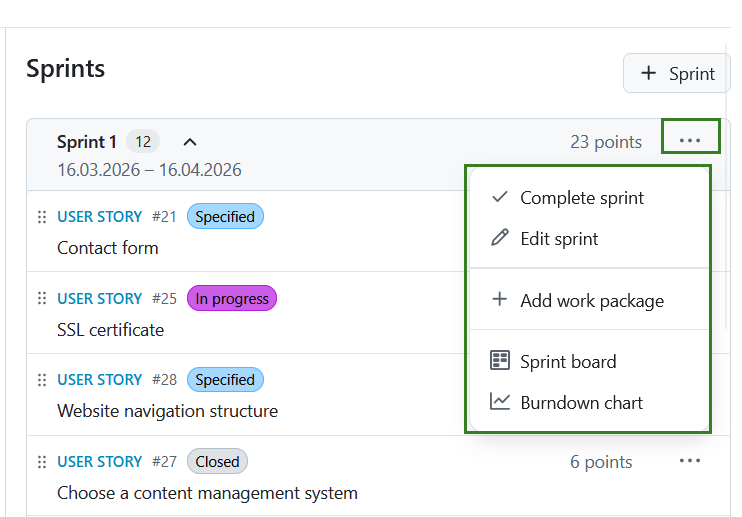Click the pencil icon for Edit sprint
Image resolution: width=742 pixels, height=517 pixels.
(x=500, y=239)
